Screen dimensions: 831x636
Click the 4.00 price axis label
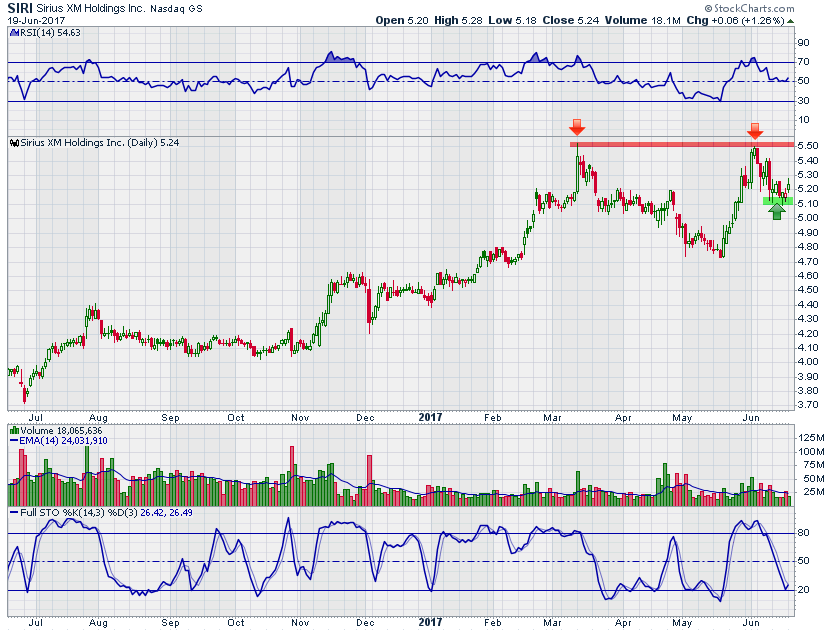(808, 362)
